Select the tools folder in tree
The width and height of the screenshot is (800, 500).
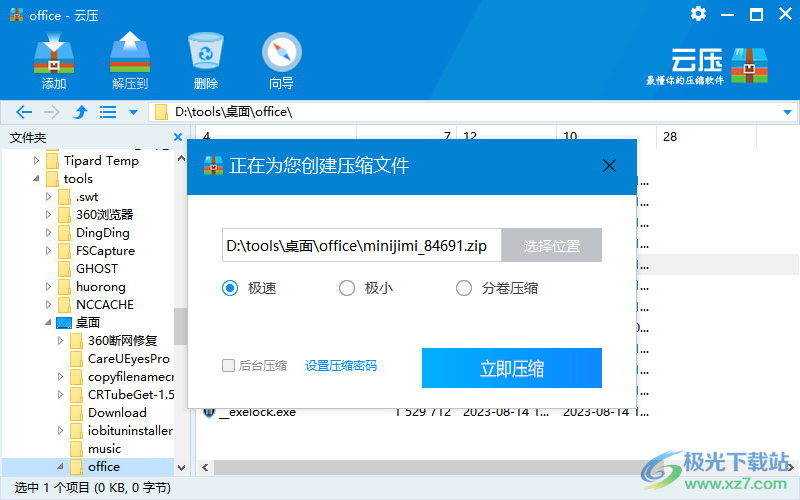point(78,179)
